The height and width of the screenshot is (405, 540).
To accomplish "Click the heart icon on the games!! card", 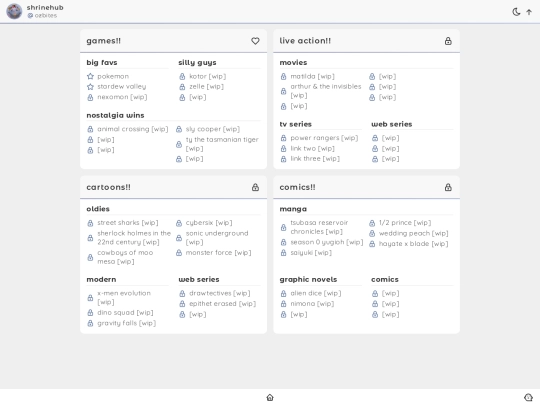I will tap(255, 41).
